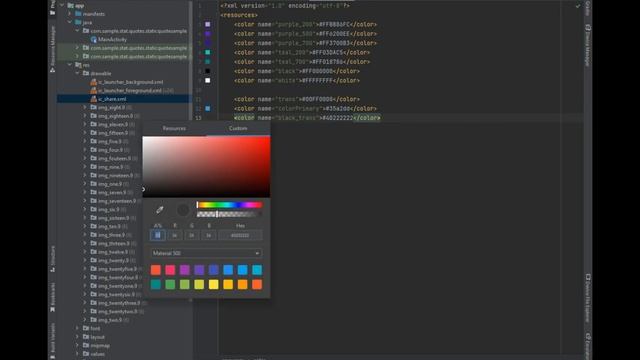Focus the R value input field
Image resolution: width=640 pixels, height=360 pixels.
(x=175, y=235)
